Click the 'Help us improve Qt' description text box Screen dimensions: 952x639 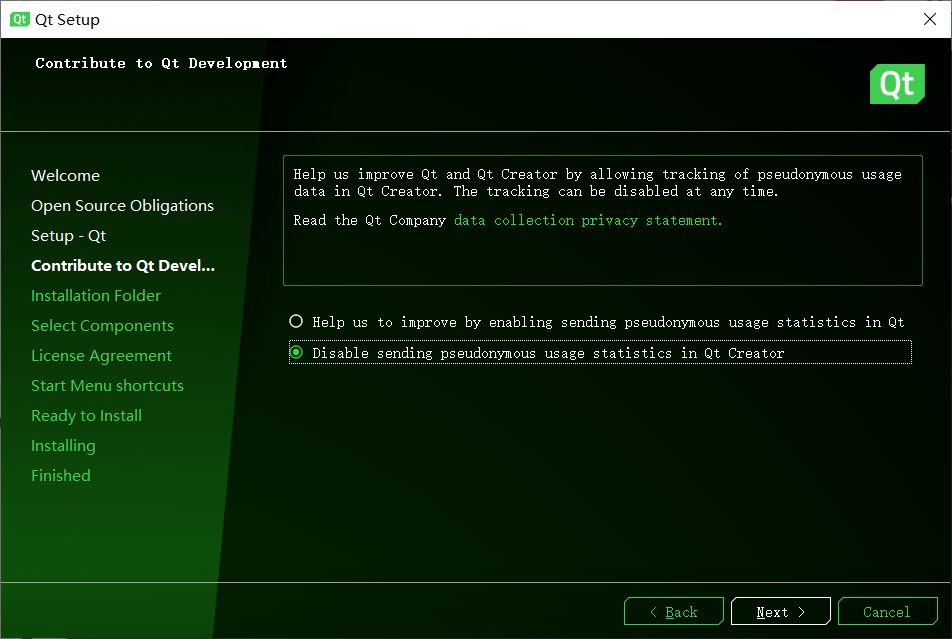tap(602, 220)
